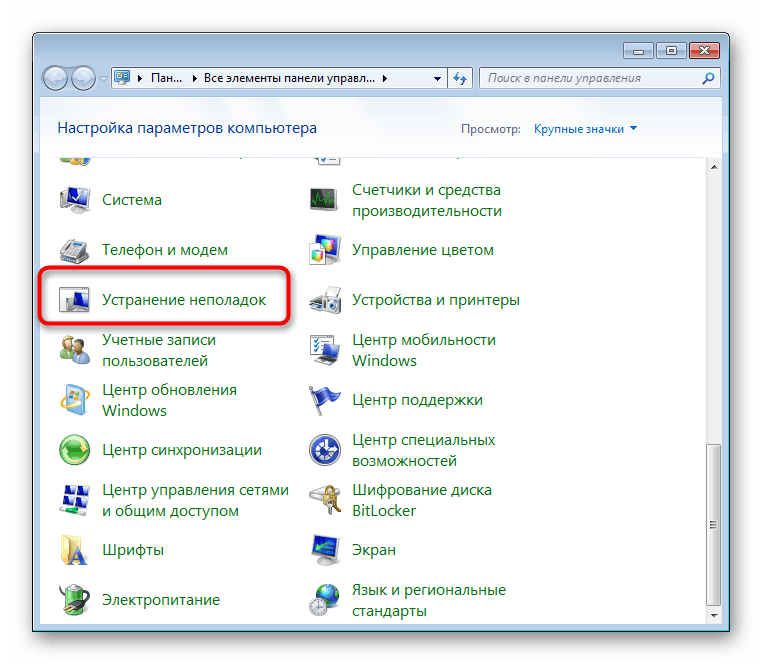Open Центр управления сетями и общим доступом
The image size is (762, 664).
[x=195, y=500]
